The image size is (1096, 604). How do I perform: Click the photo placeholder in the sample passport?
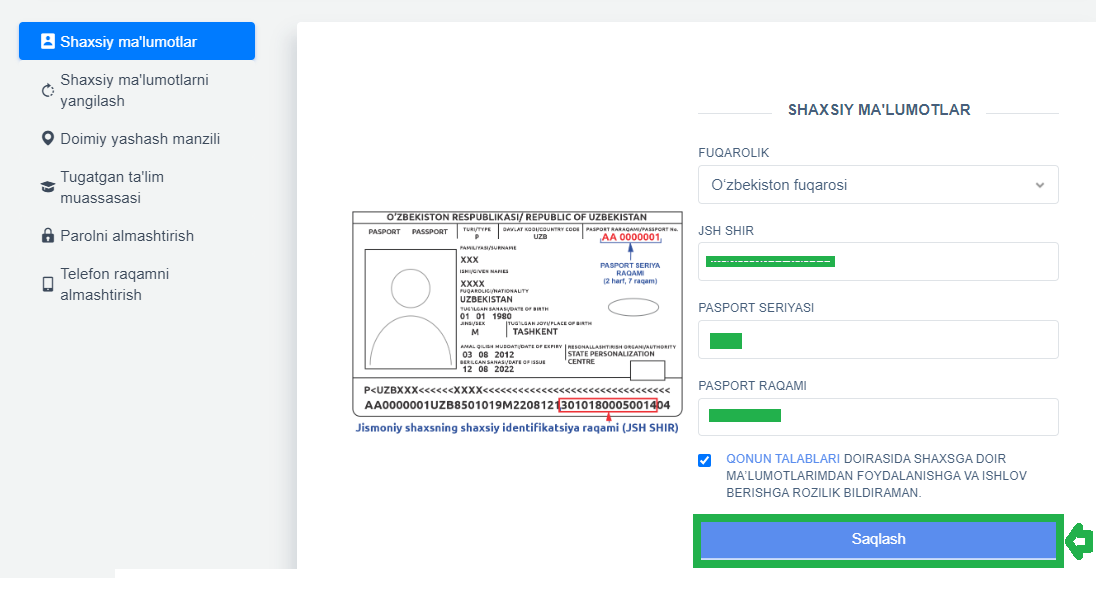pyautogui.click(x=409, y=308)
